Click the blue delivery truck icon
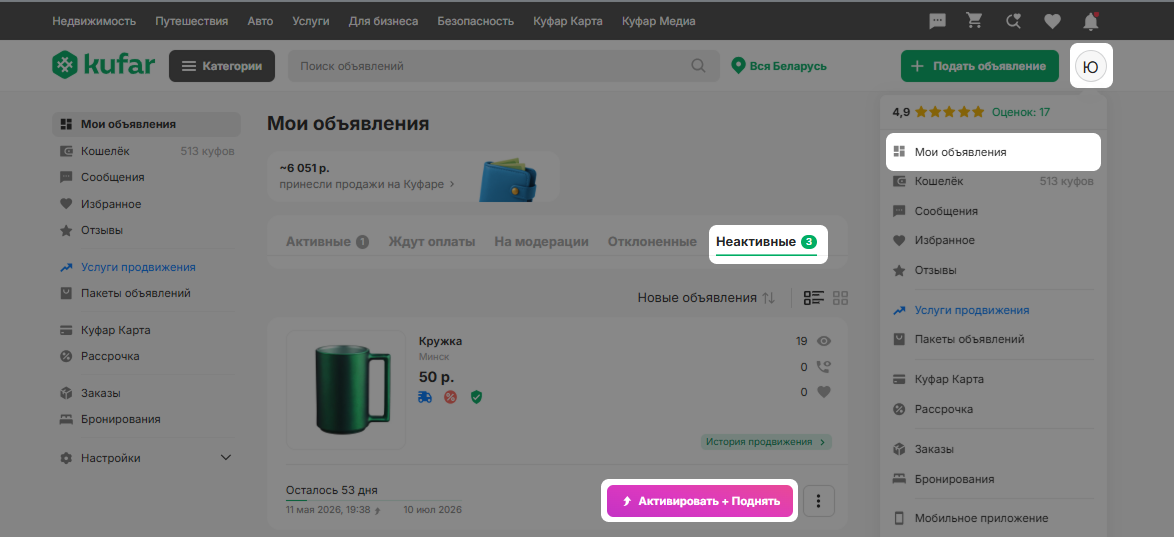This screenshot has height=537, width=1174. click(x=425, y=397)
